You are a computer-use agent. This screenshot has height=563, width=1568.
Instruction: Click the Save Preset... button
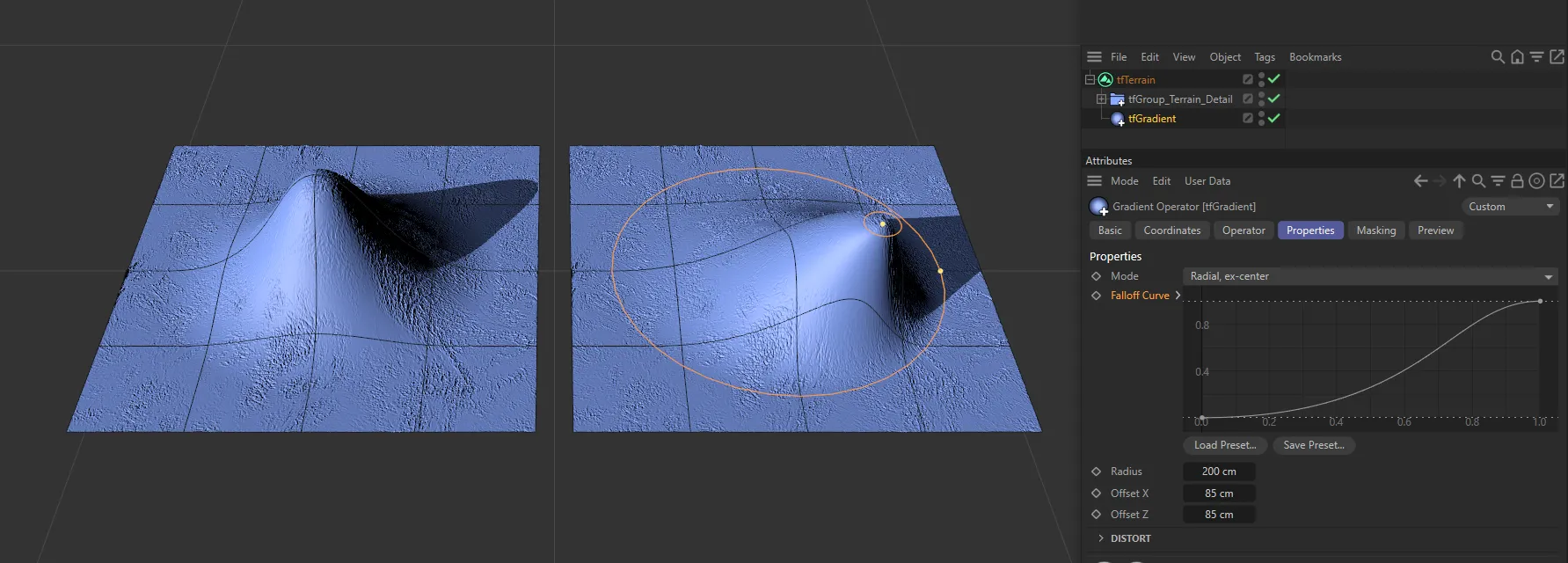click(x=1314, y=445)
